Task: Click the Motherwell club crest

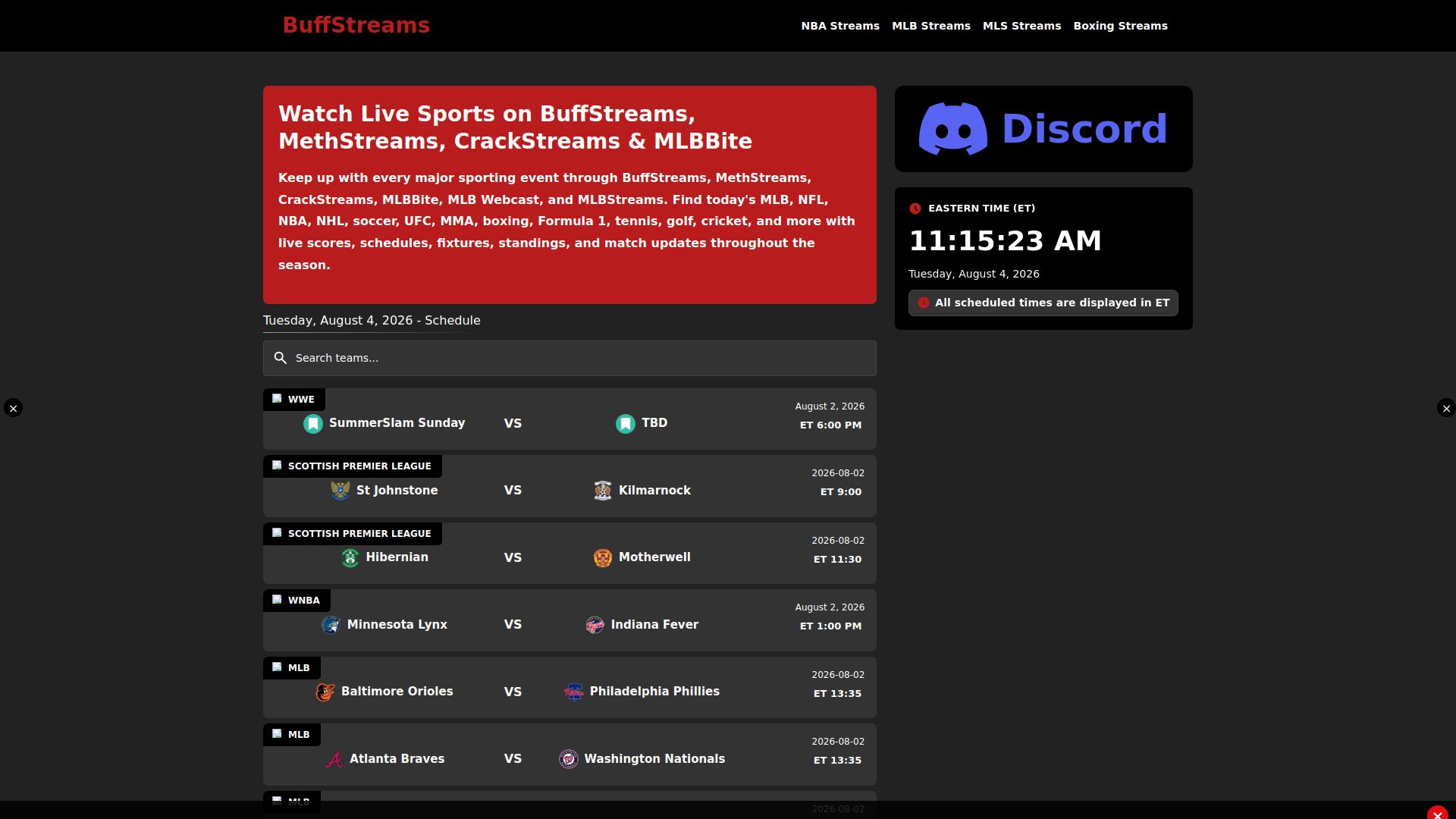Action: coord(603,558)
